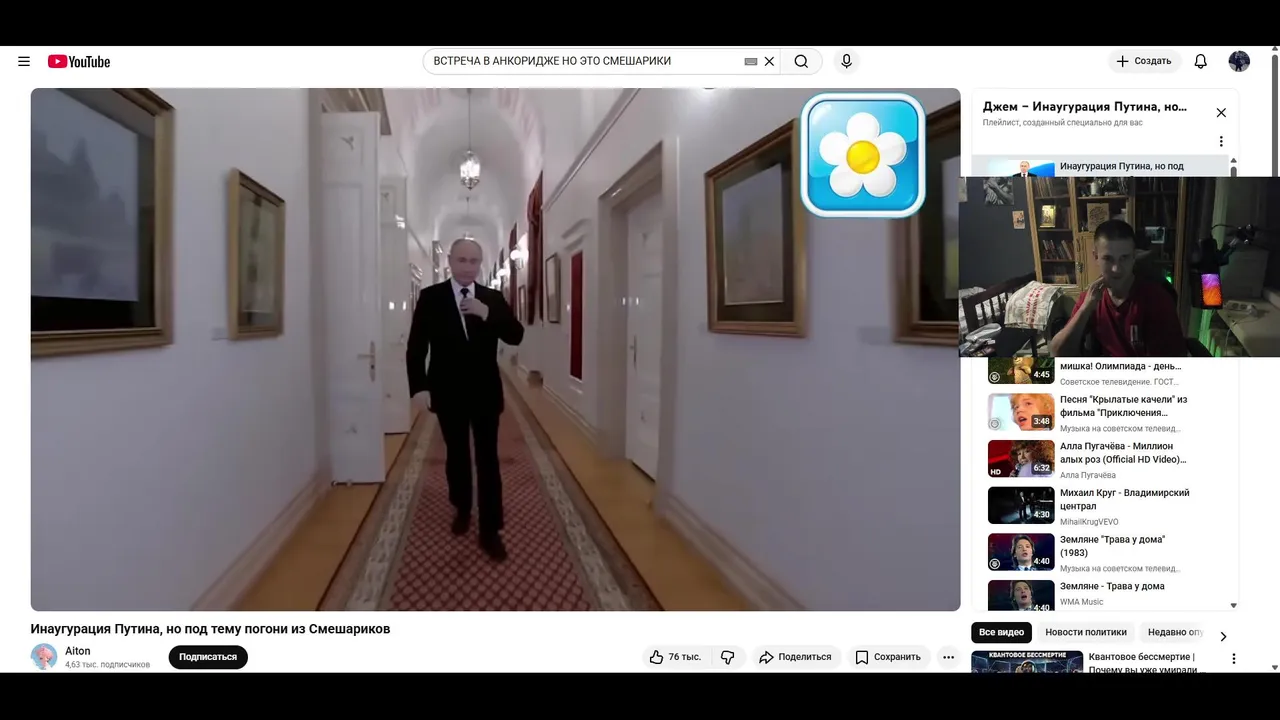Select Все видео chip
The image size is (1280, 720).
point(1001,632)
